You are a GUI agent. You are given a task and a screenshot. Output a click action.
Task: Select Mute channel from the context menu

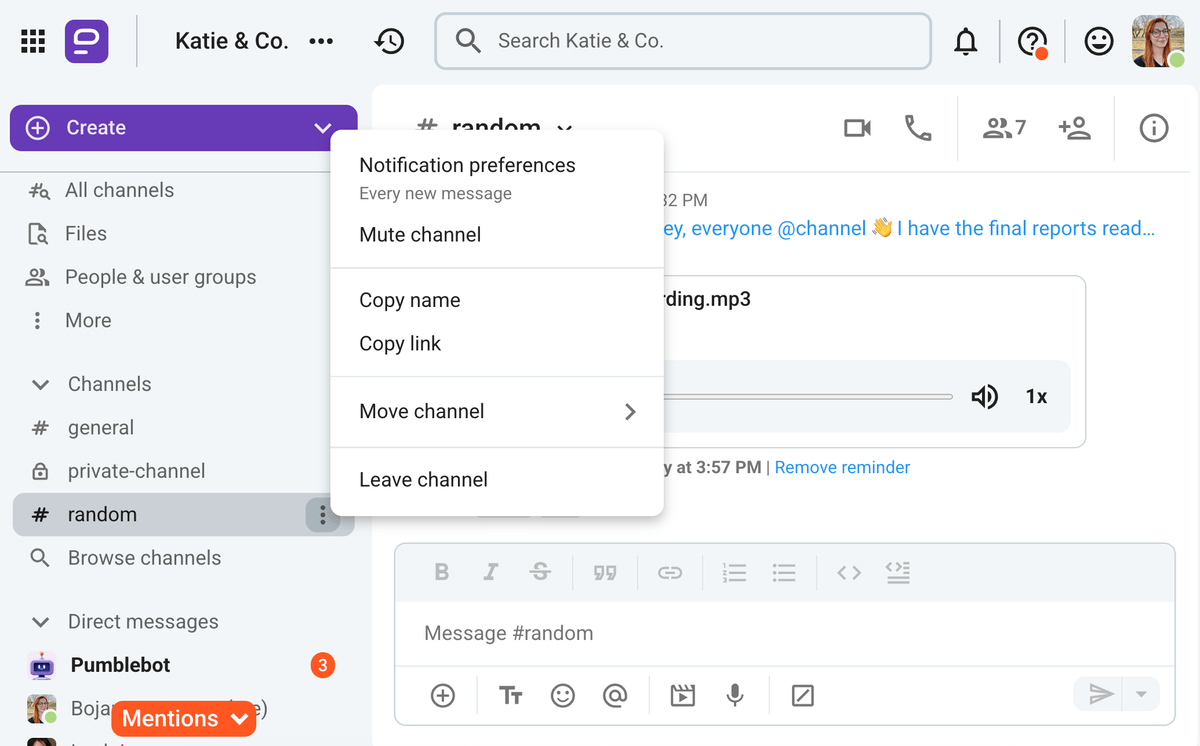click(420, 235)
